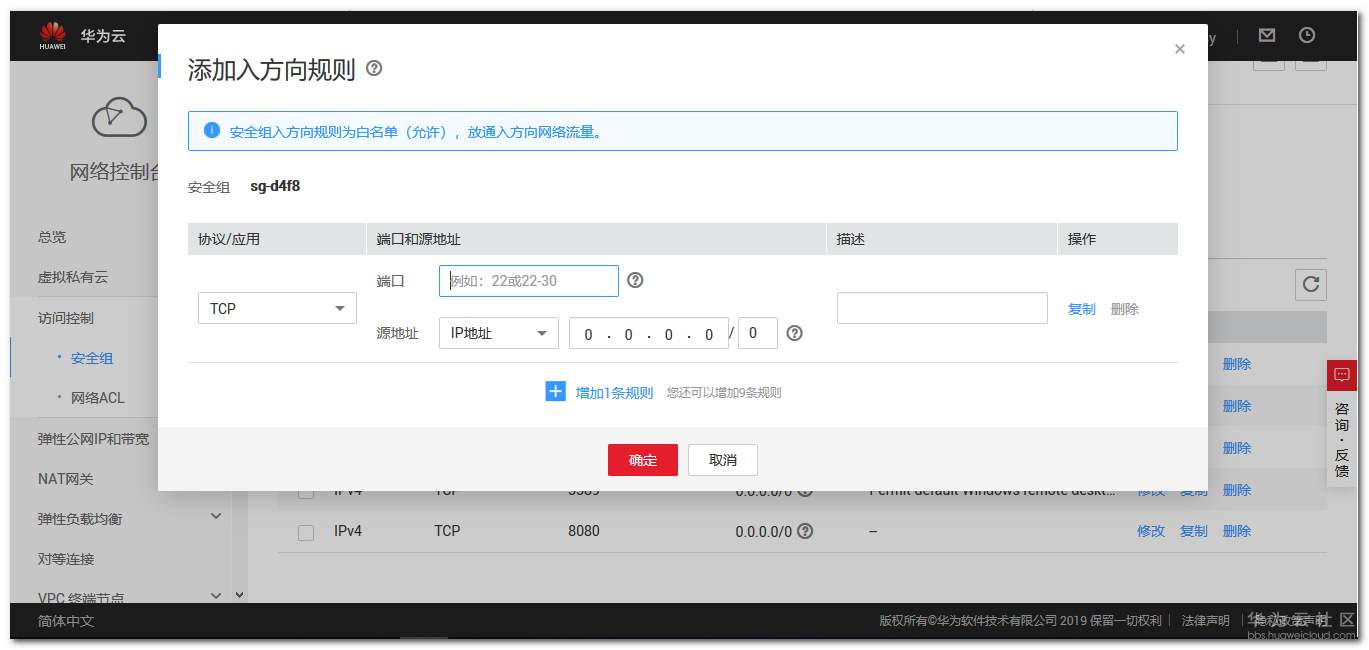Select 访问控制 in the sidebar

(66, 318)
